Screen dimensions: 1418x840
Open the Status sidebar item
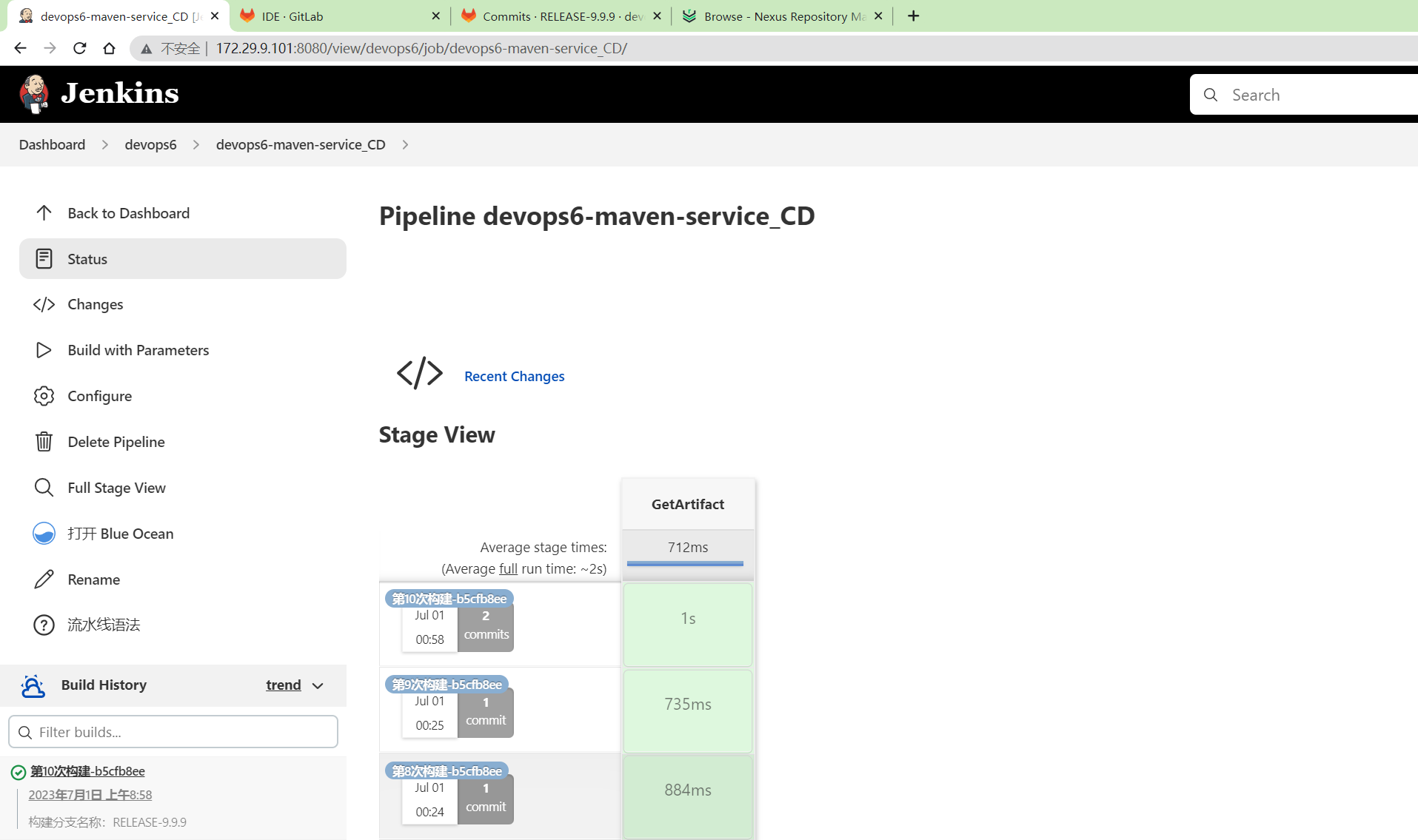point(182,259)
